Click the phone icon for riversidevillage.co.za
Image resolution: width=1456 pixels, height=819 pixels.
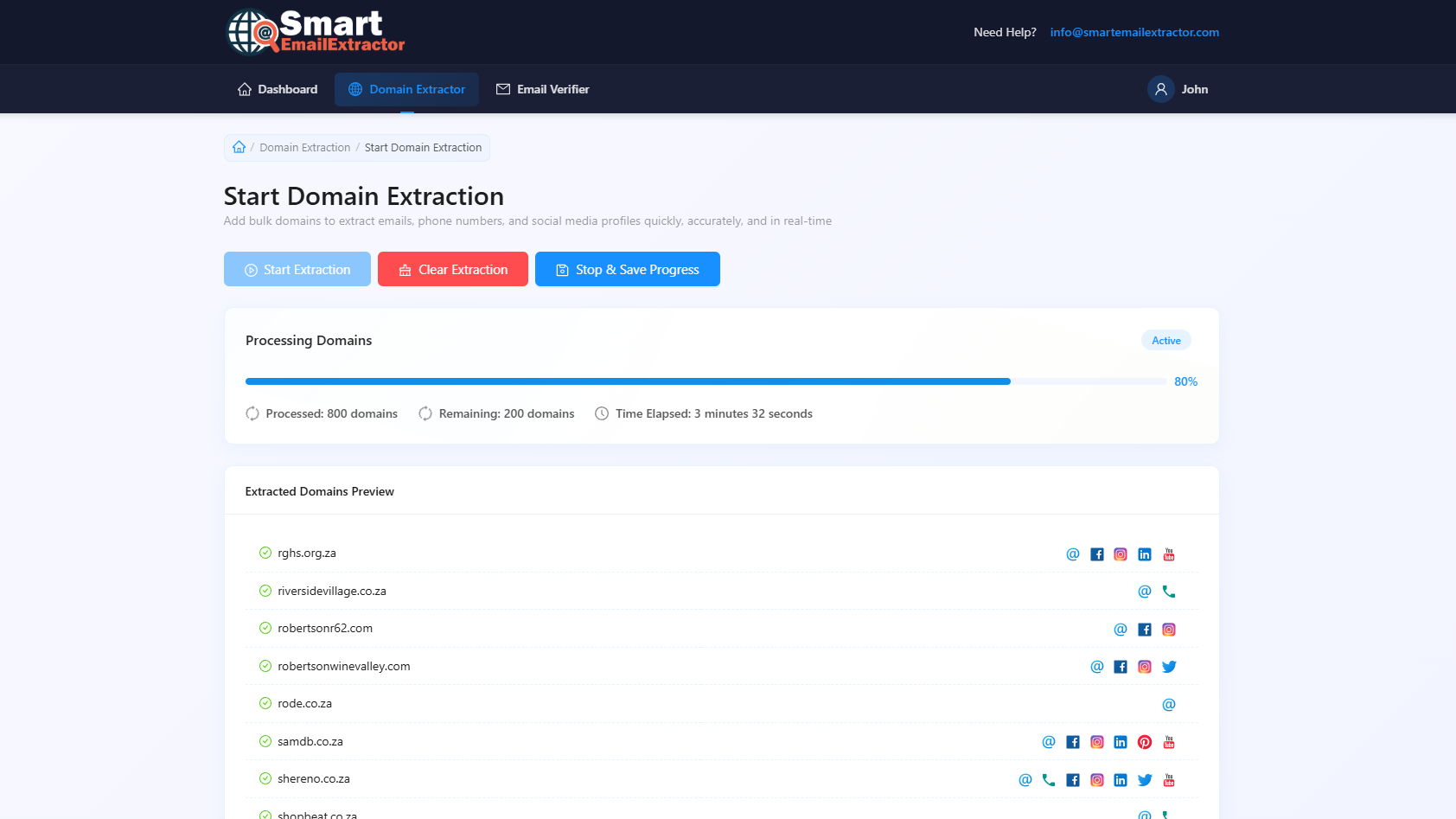tap(1168, 592)
